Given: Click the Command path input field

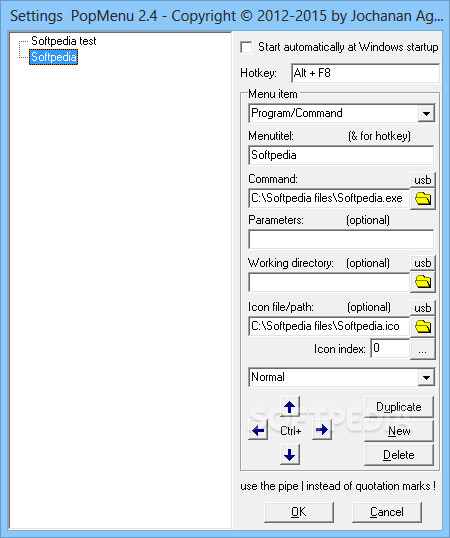Looking at the screenshot, I should (x=329, y=198).
